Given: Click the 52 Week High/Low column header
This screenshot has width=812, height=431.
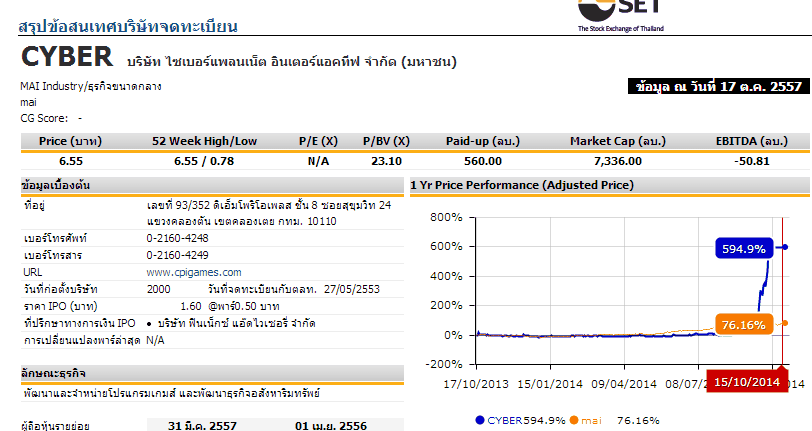Looking at the screenshot, I should click(204, 141).
